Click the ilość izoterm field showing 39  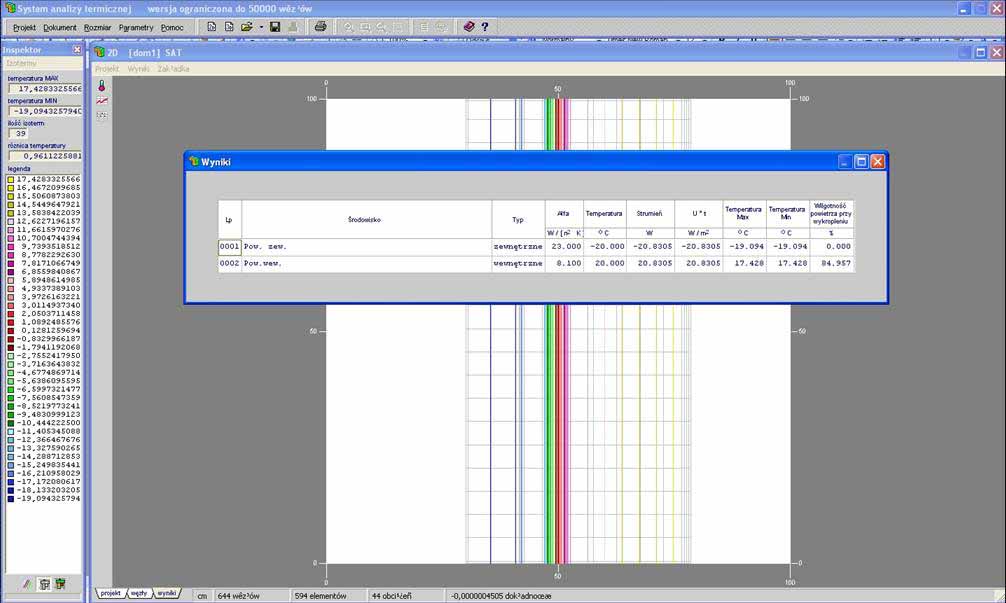pyautogui.click(x=18, y=133)
